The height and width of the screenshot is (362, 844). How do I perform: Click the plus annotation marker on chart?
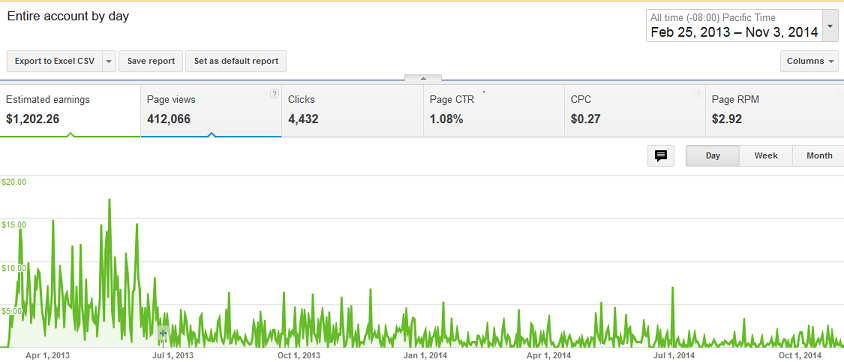[x=163, y=333]
